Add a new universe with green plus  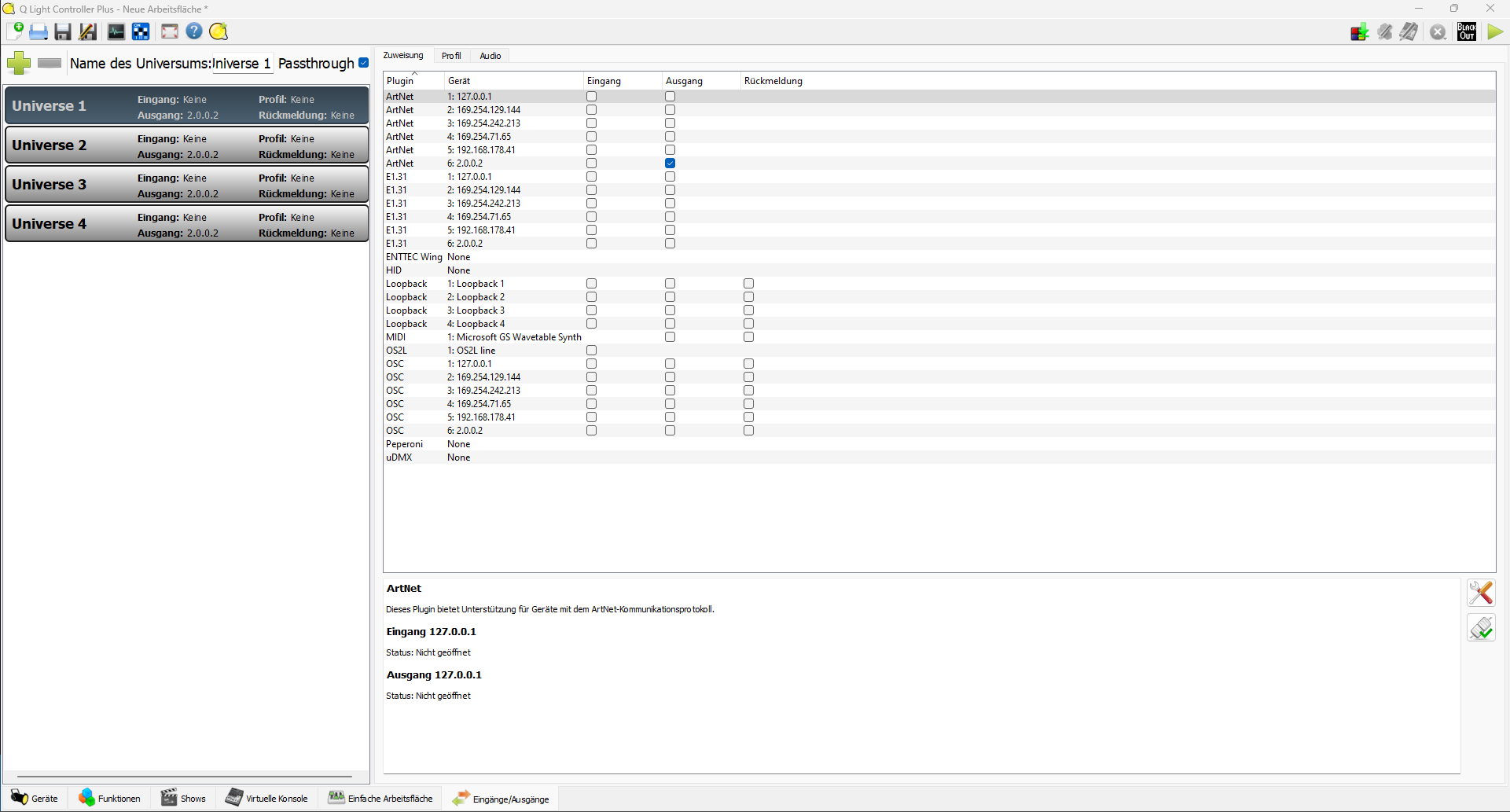click(x=19, y=63)
